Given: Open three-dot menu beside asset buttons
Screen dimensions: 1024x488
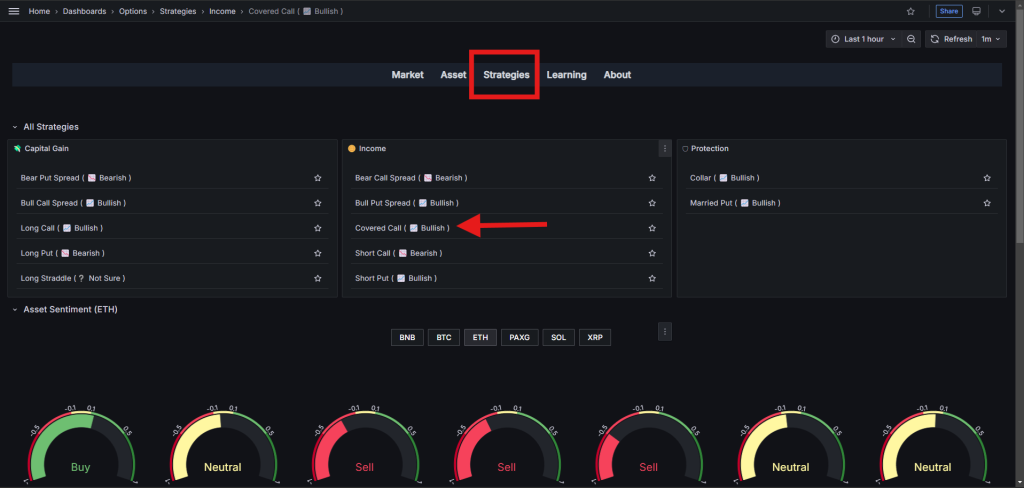Looking at the screenshot, I should 665,331.
